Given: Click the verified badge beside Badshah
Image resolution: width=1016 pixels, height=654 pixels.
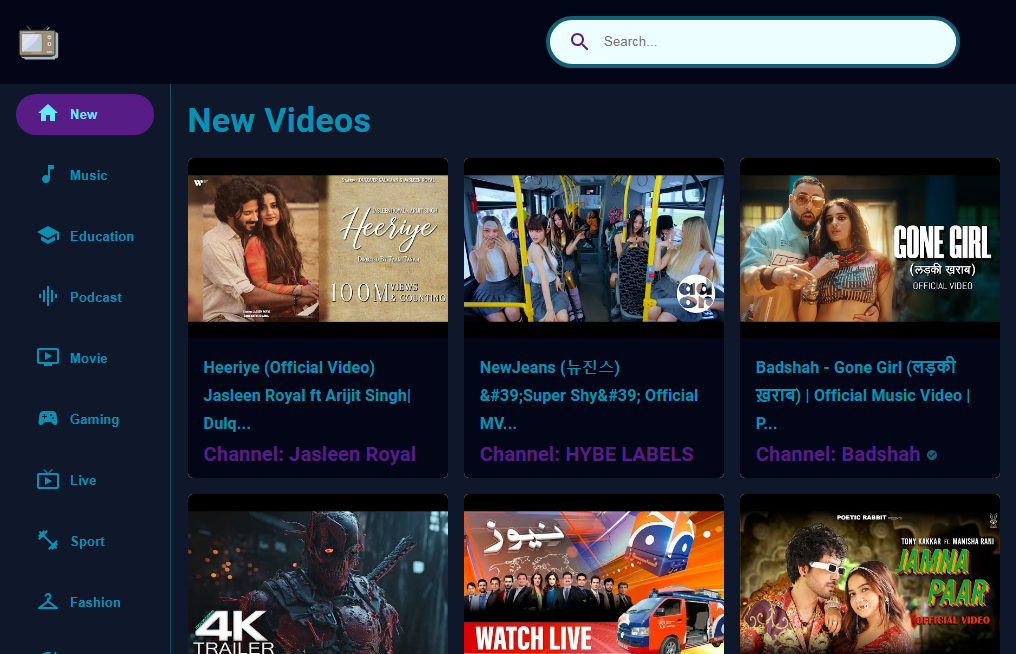Looking at the screenshot, I should coord(932,455).
